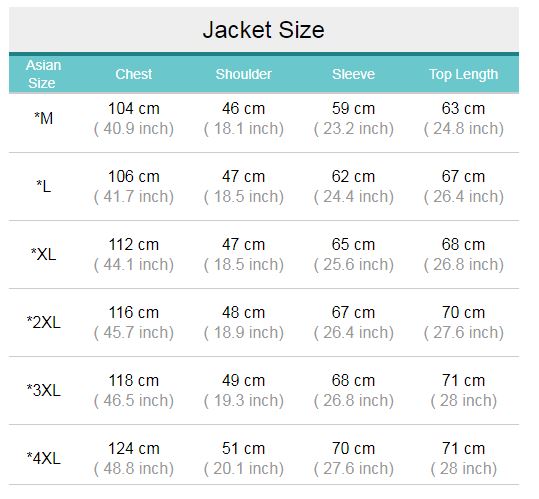Screen dimensions: 539x499
Task: Click the 27.6 inch sleeve measurement for 4XL
Action: pyautogui.click(x=354, y=469)
